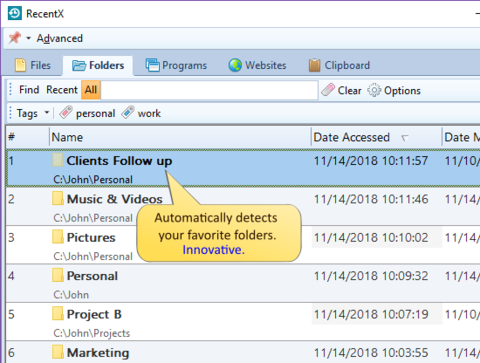This screenshot has width=480, height=363.
Task: Toggle the personal tag filter
Action: click(x=87, y=113)
